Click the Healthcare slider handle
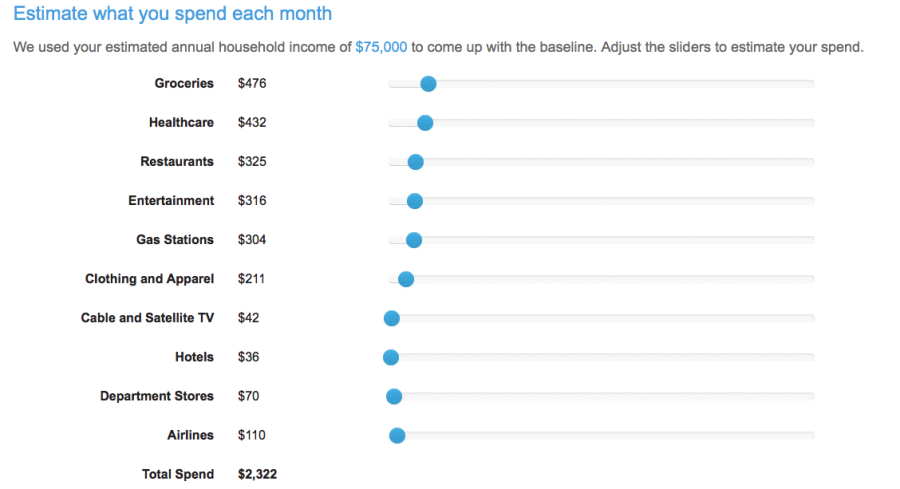Image resolution: width=900 pixels, height=489 pixels. click(x=425, y=123)
